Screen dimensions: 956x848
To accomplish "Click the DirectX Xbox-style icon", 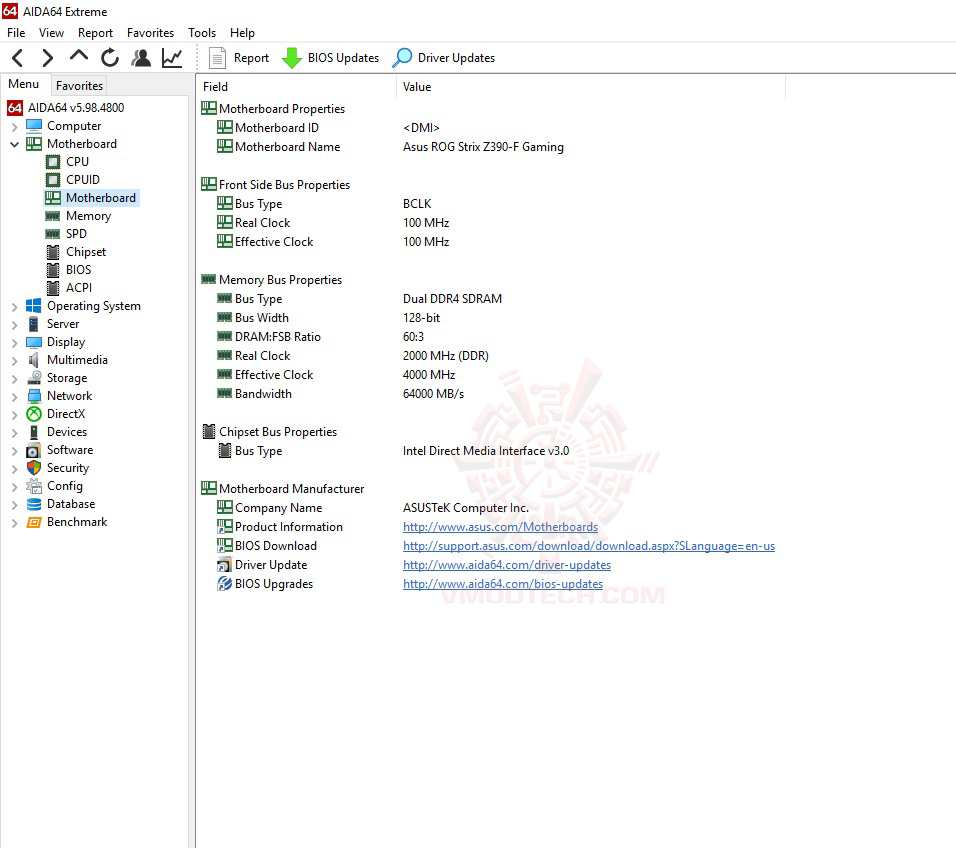I will coord(34,414).
